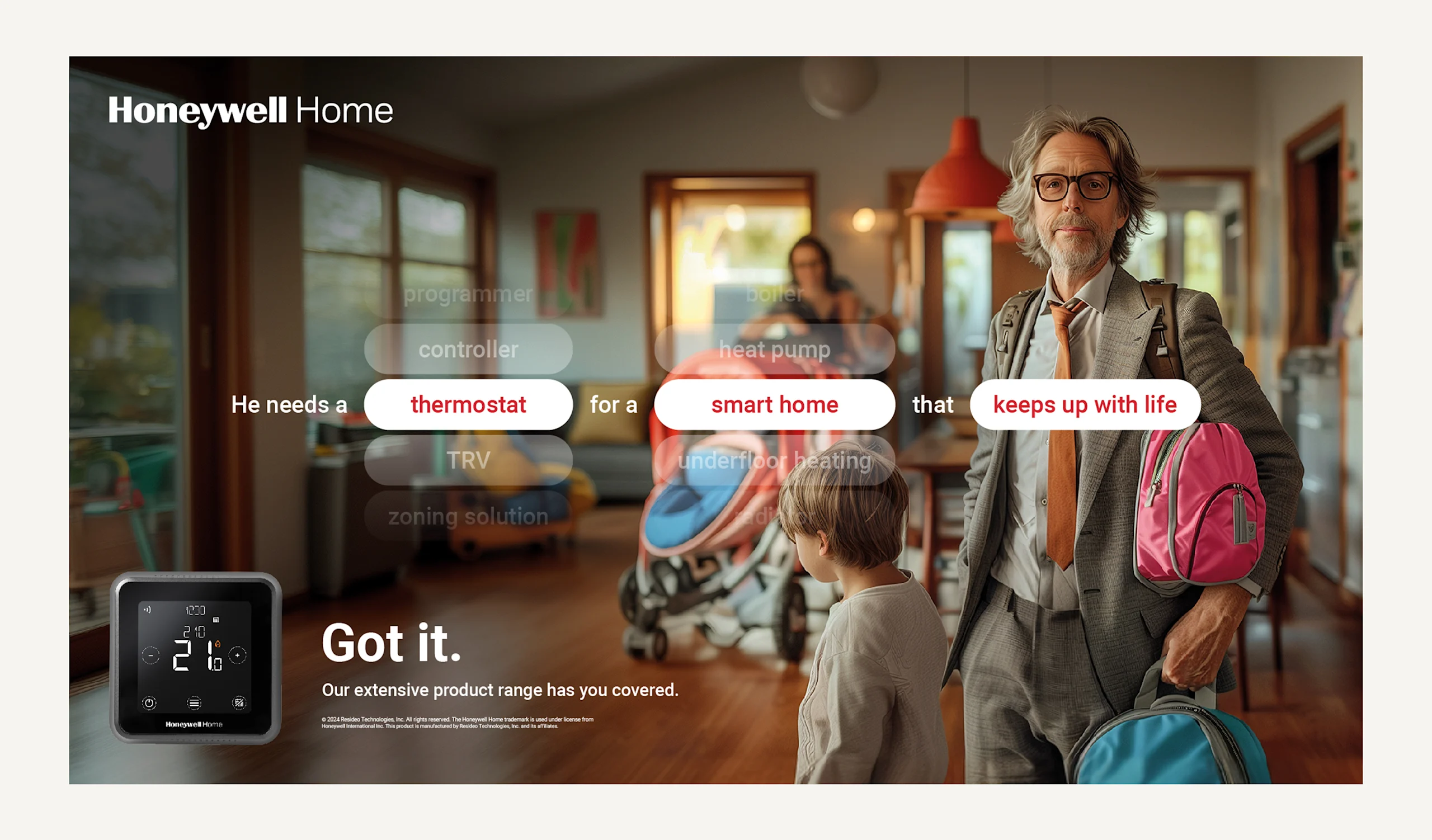Expand the controller dropdown alternatives

coord(469,349)
